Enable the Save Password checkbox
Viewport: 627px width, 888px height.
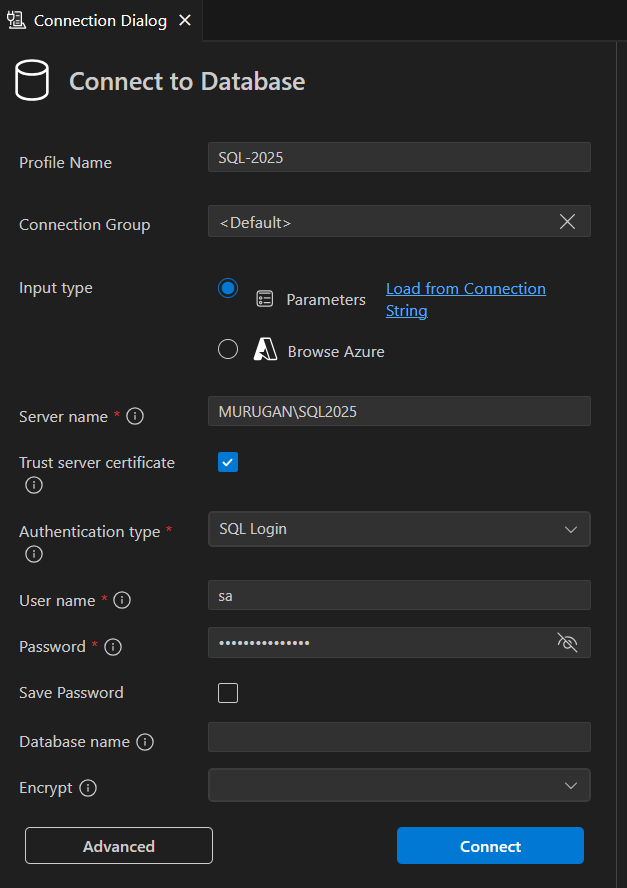coord(227,692)
